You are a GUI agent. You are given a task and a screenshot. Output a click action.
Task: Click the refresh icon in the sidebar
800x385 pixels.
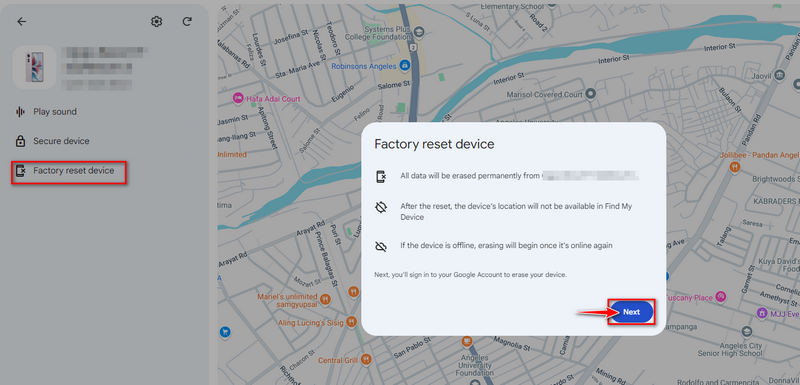187,21
